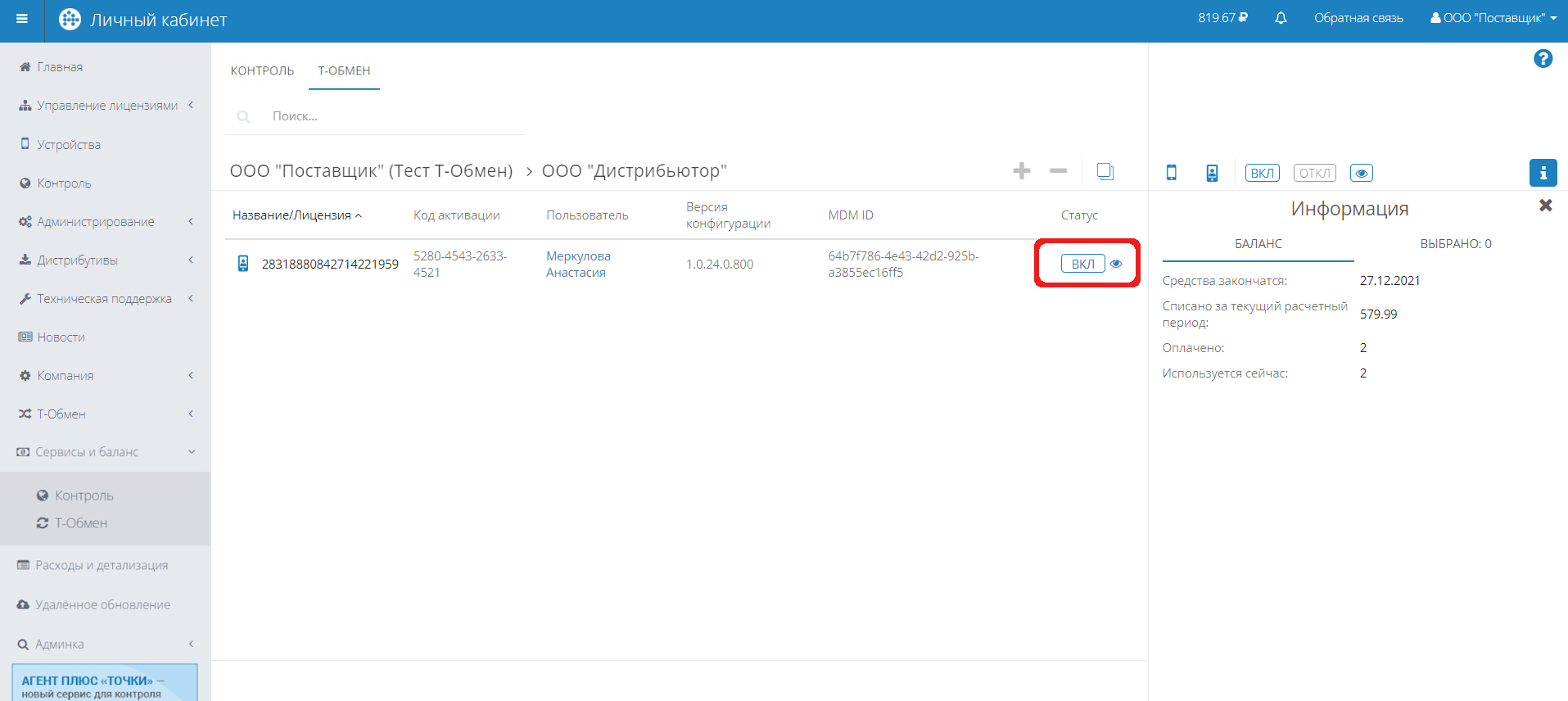Open Контроль submenu under Сервисы и баланс
Image resolution: width=1568 pixels, height=701 pixels.
click(84, 495)
